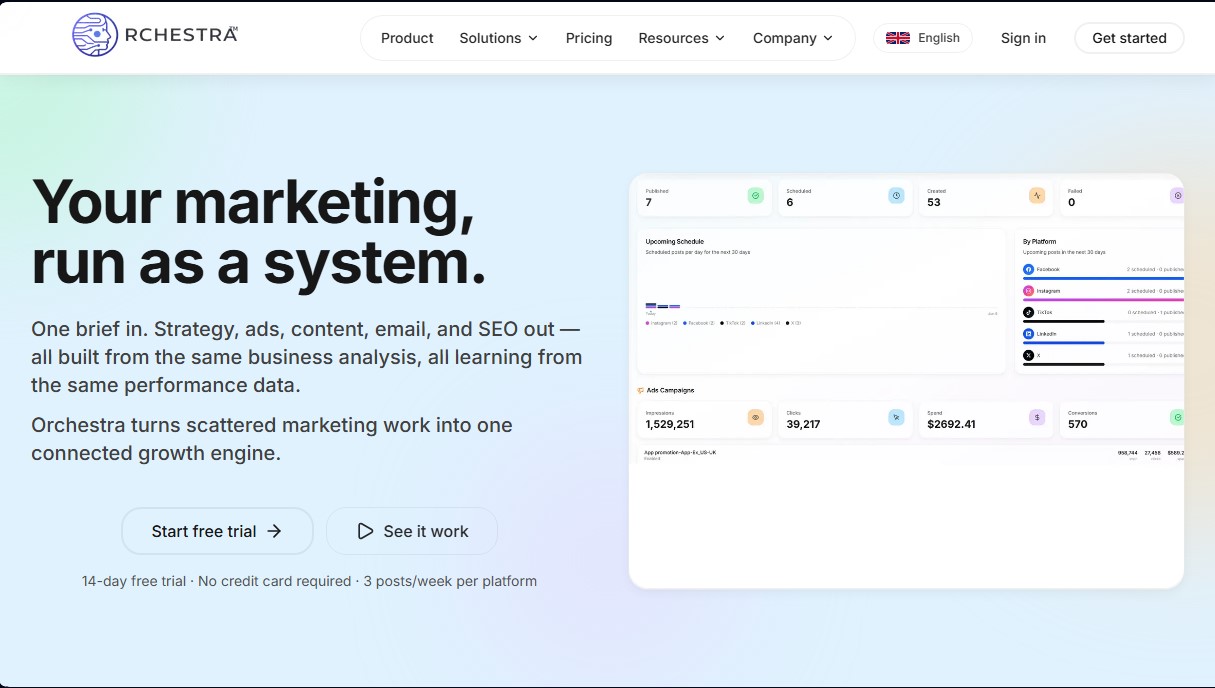This screenshot has height=688, width=1215.
Task: Click the Instagram legend entry in chart
Action: 662,323
